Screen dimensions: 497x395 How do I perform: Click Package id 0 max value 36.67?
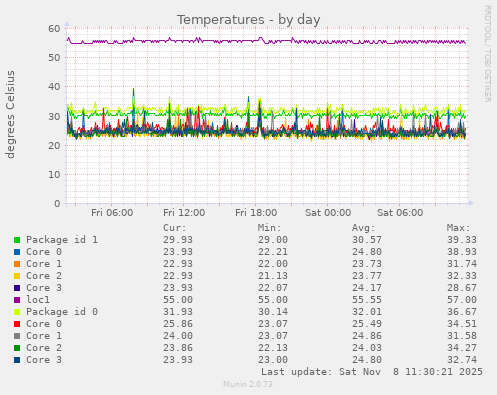coord(462,312)
